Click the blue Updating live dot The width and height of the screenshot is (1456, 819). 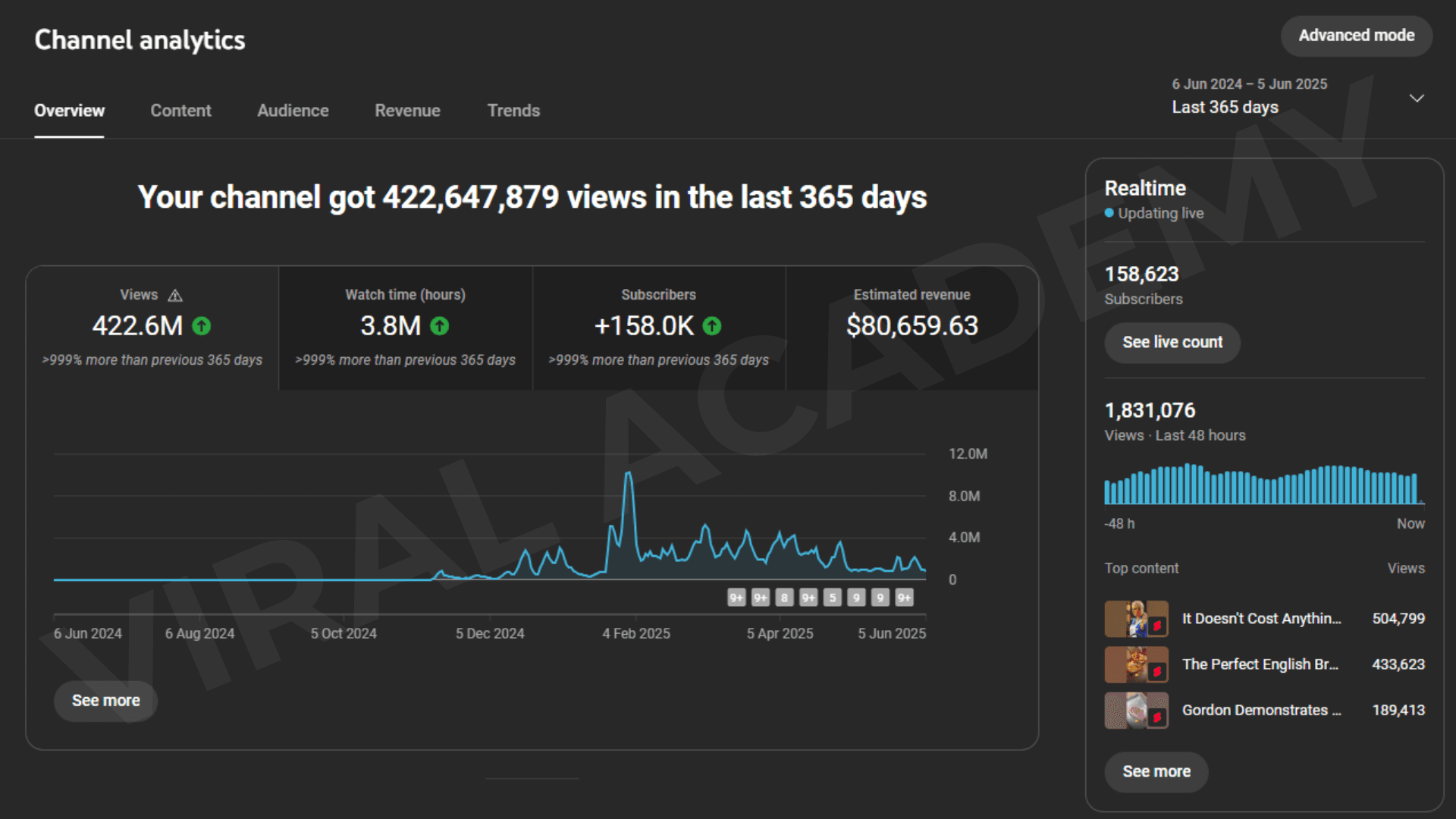click(x=1109, y=213)
